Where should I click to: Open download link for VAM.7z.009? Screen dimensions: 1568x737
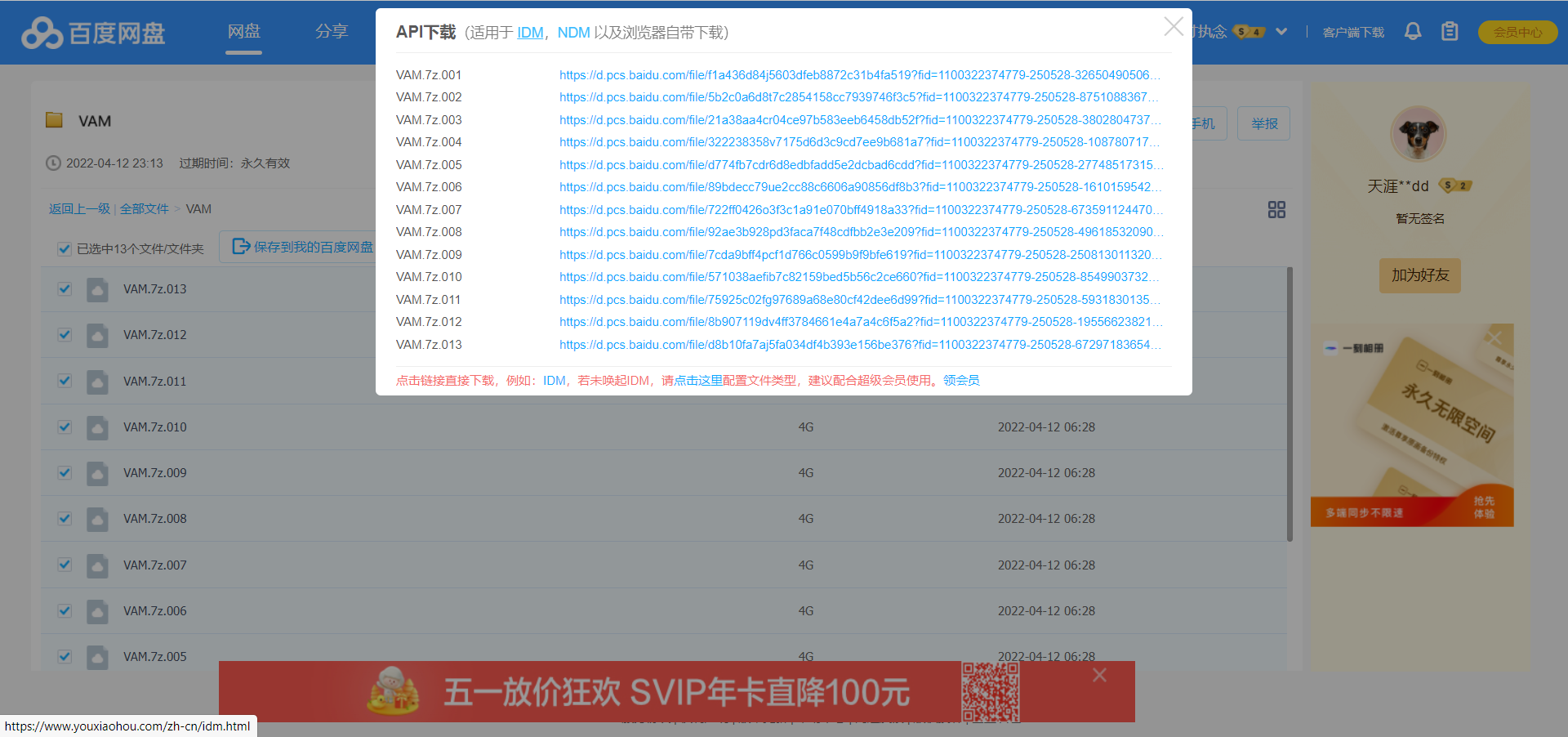click(x=861, y=255)
